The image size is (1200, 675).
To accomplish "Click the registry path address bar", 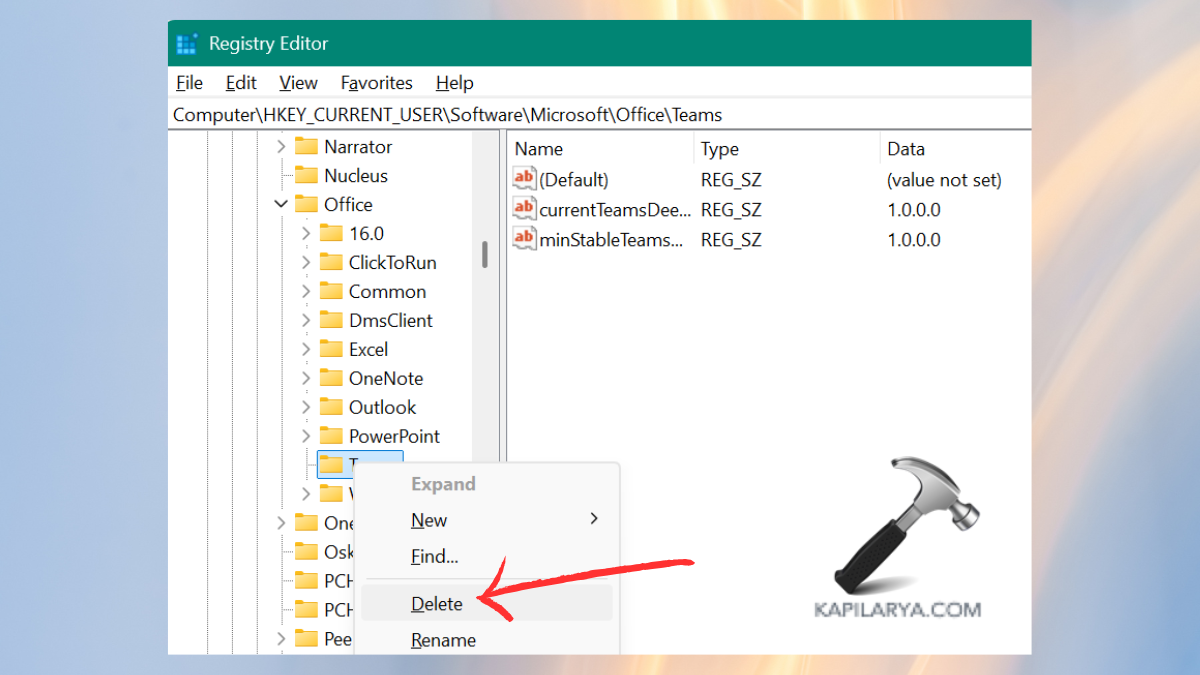I will click(x=600, y=114).
